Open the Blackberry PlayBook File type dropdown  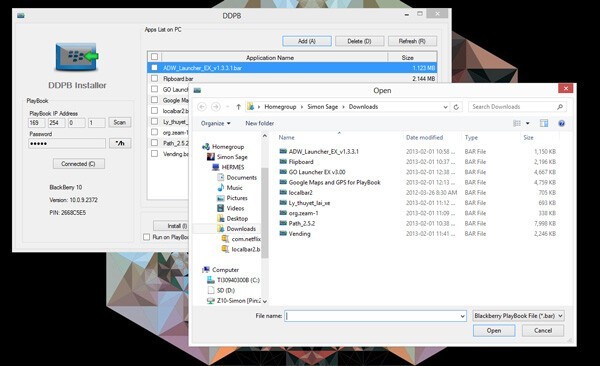[x=518, y=316]
